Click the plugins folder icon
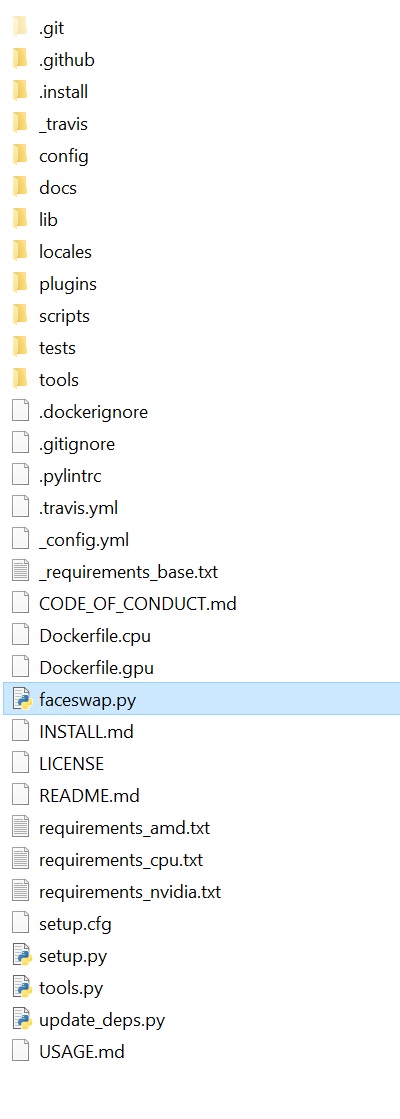Screen dimensions: 400x1119 tap(20, 283)
